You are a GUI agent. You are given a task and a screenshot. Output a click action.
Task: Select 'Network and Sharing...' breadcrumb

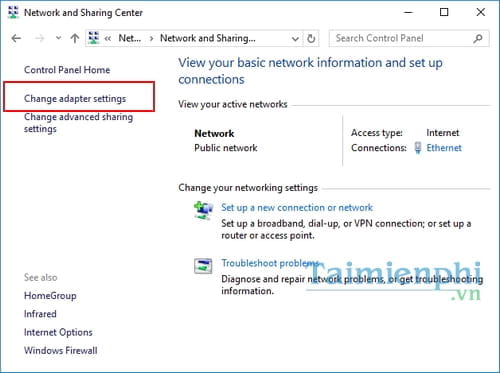click(x=208, y=38)
